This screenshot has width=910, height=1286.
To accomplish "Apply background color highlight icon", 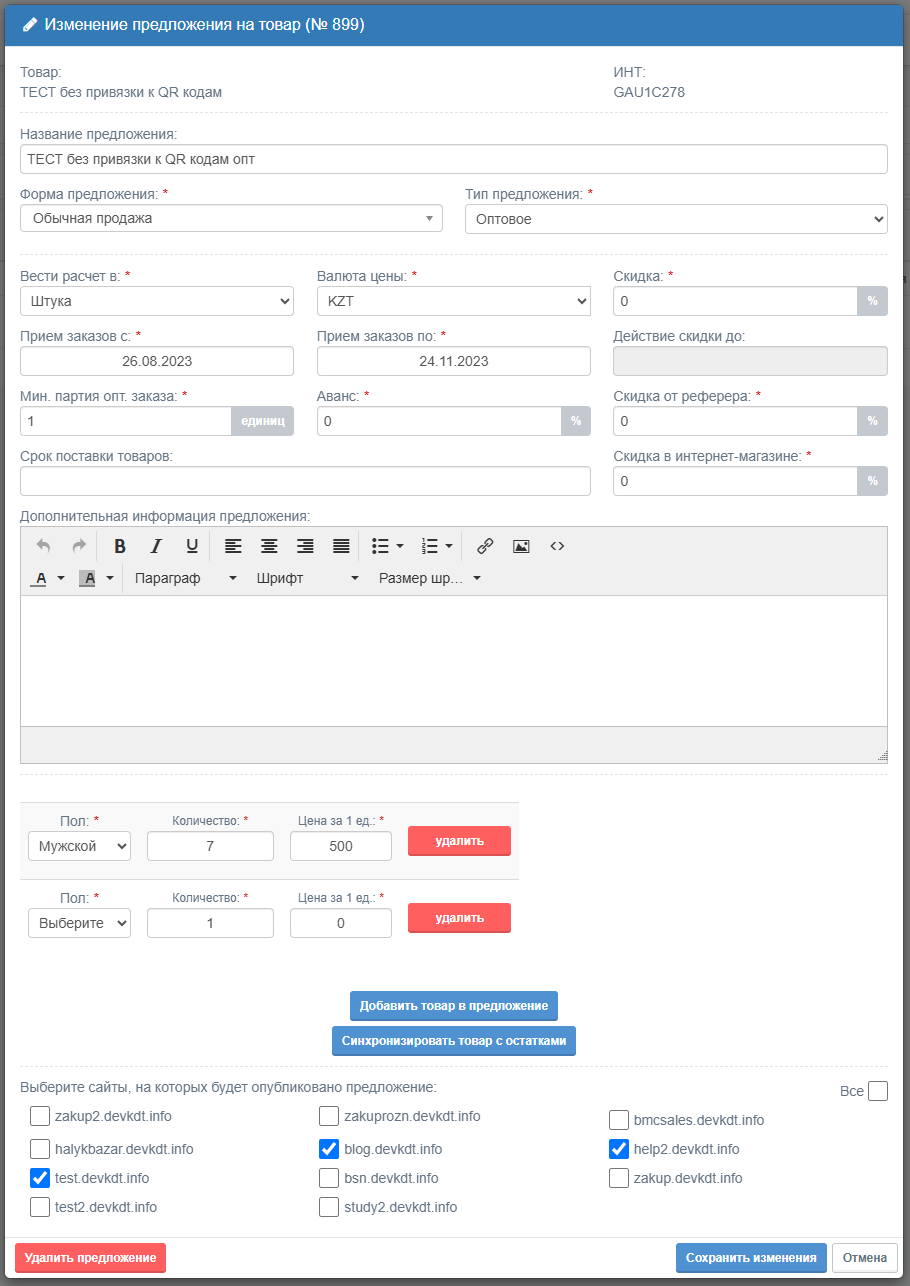I will click(x=88, y=578).
